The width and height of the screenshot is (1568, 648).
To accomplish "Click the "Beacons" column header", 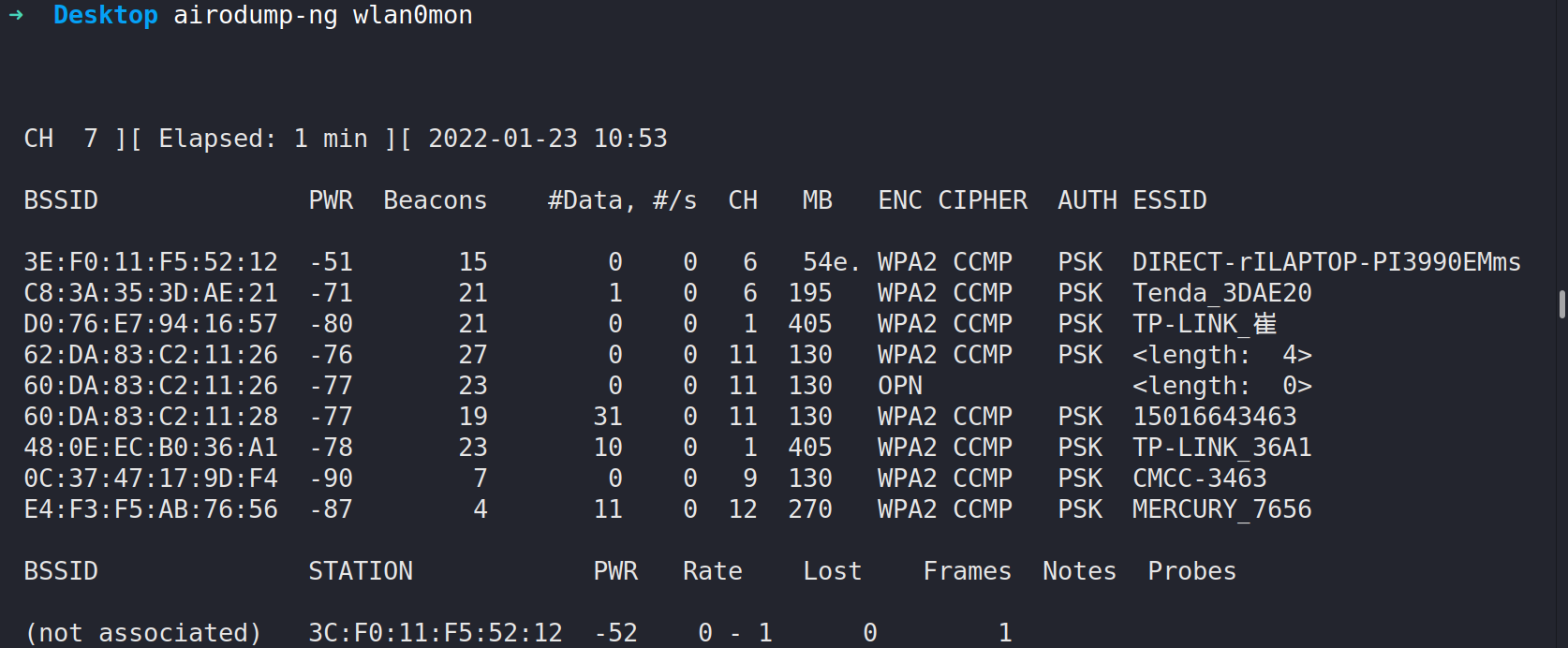I will (x=435, y=200).
